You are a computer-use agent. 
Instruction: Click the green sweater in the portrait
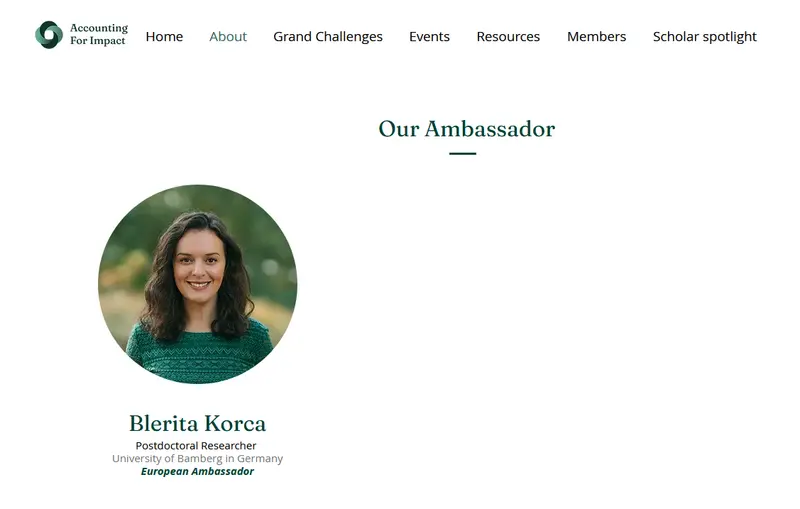click(x=200, y=352)
